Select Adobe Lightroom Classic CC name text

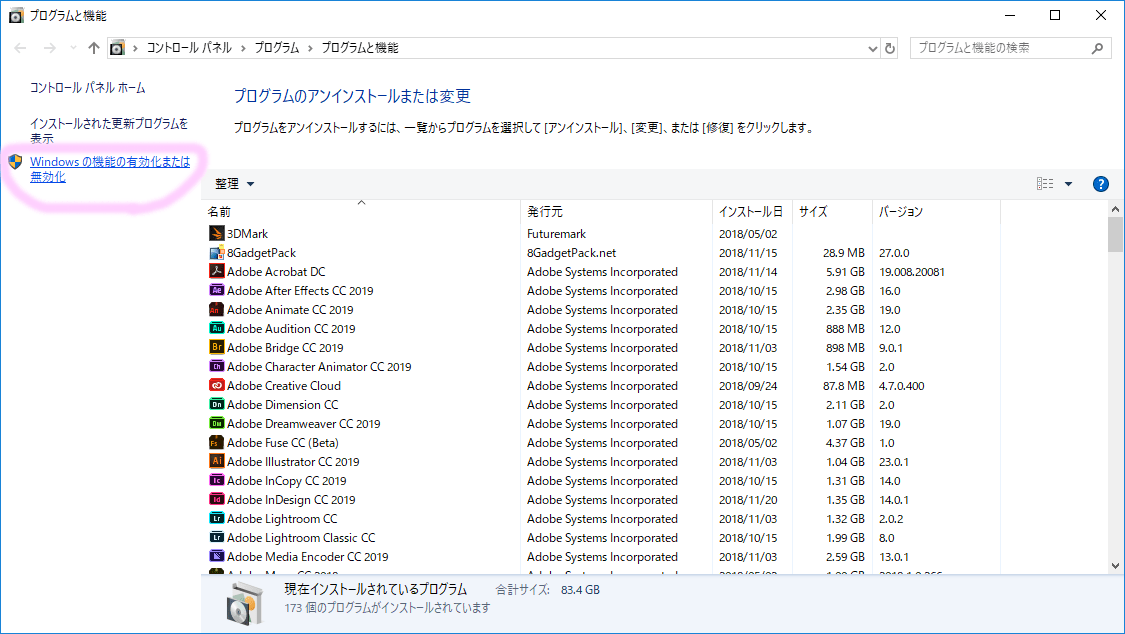point(301,538)
